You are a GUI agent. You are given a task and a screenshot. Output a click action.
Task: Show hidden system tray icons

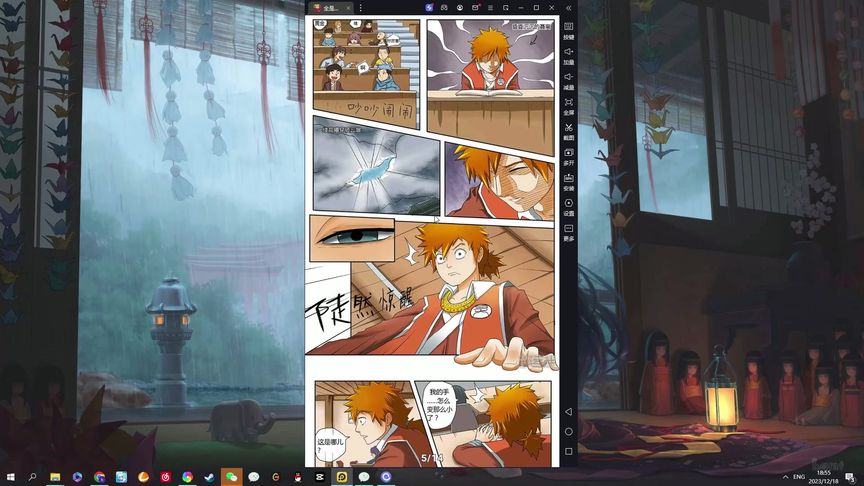785,477
